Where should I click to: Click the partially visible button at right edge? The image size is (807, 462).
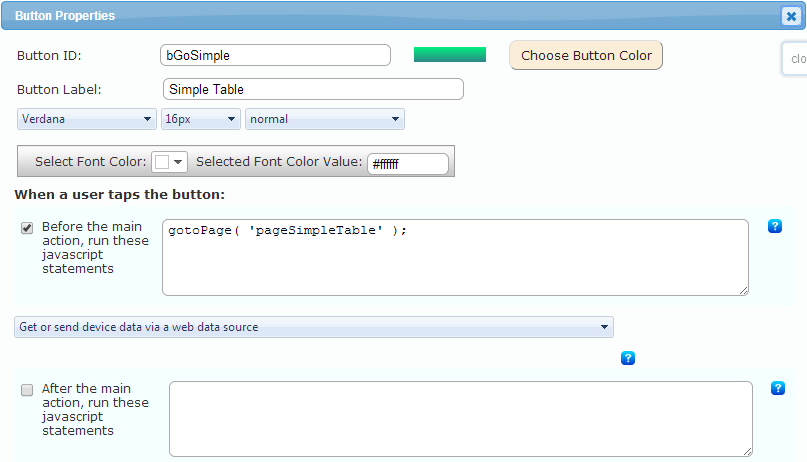click(x=795, y=59)
